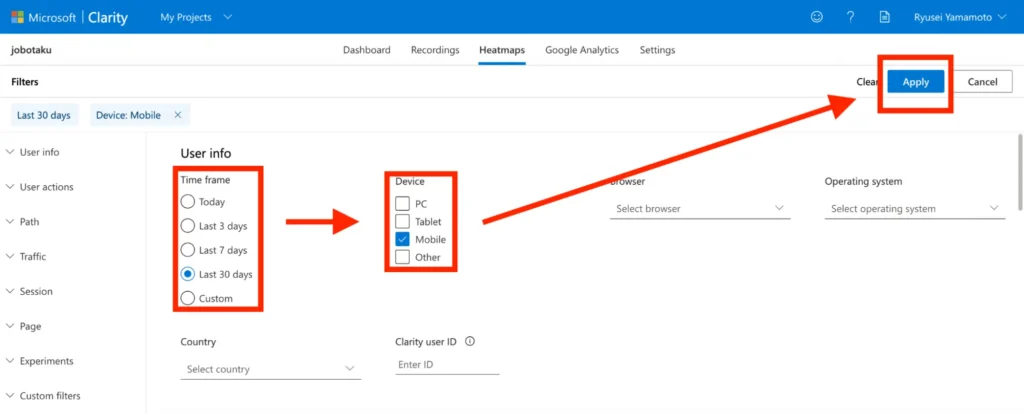Click the Microsoft logo icon
1024x414 pixels.
pyautogui.click(x=18, y=17)
